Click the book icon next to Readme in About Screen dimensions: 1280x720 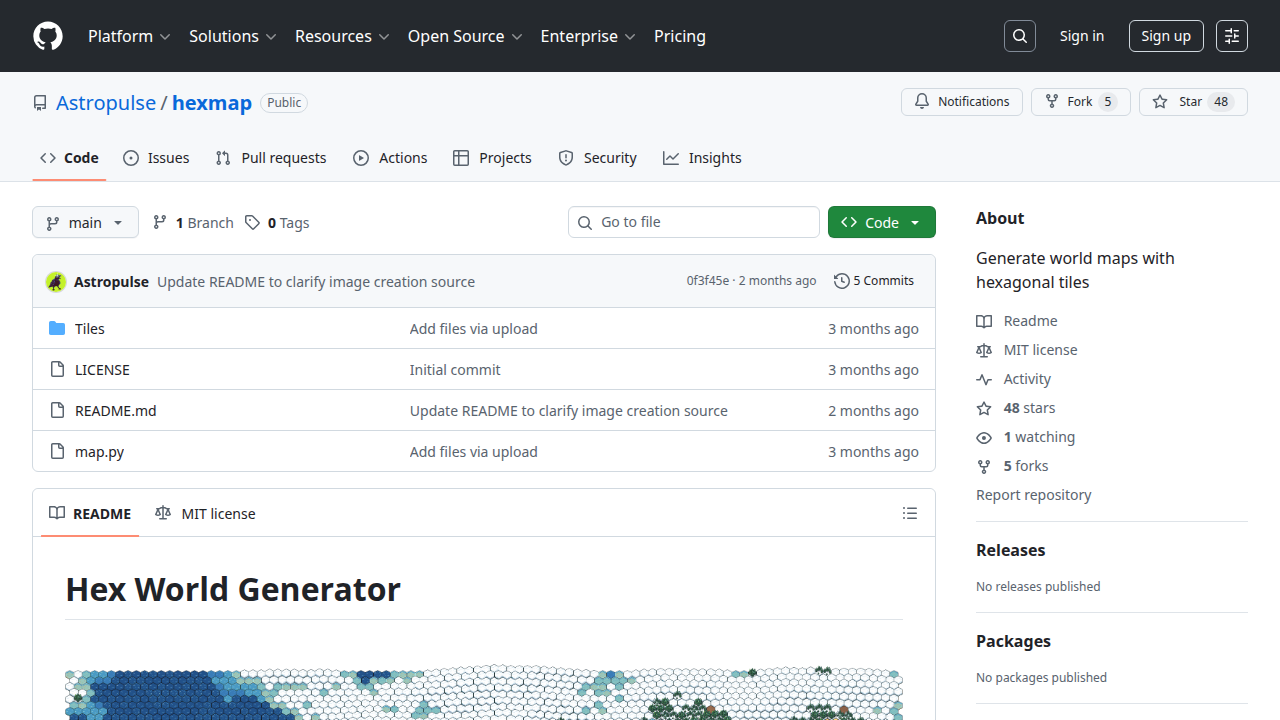pos(984,321)
